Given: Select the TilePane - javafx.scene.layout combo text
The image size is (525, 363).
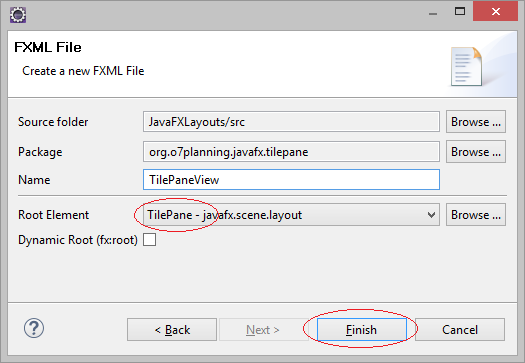Looking at the screenshot, I should [x=225, y=215].
